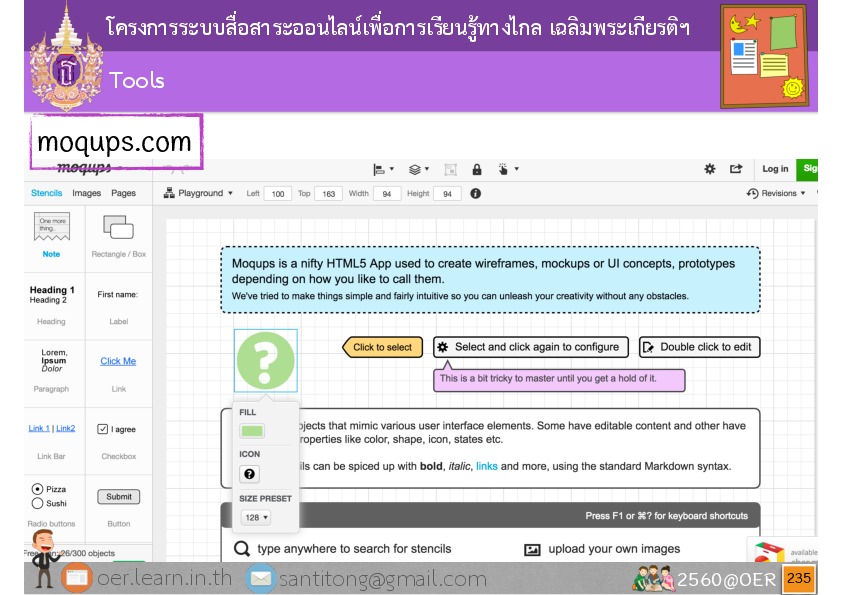Click the stacked layers arrange icon
The width and height of the screenshot is (842, 595).
click(x=418, y=170)
